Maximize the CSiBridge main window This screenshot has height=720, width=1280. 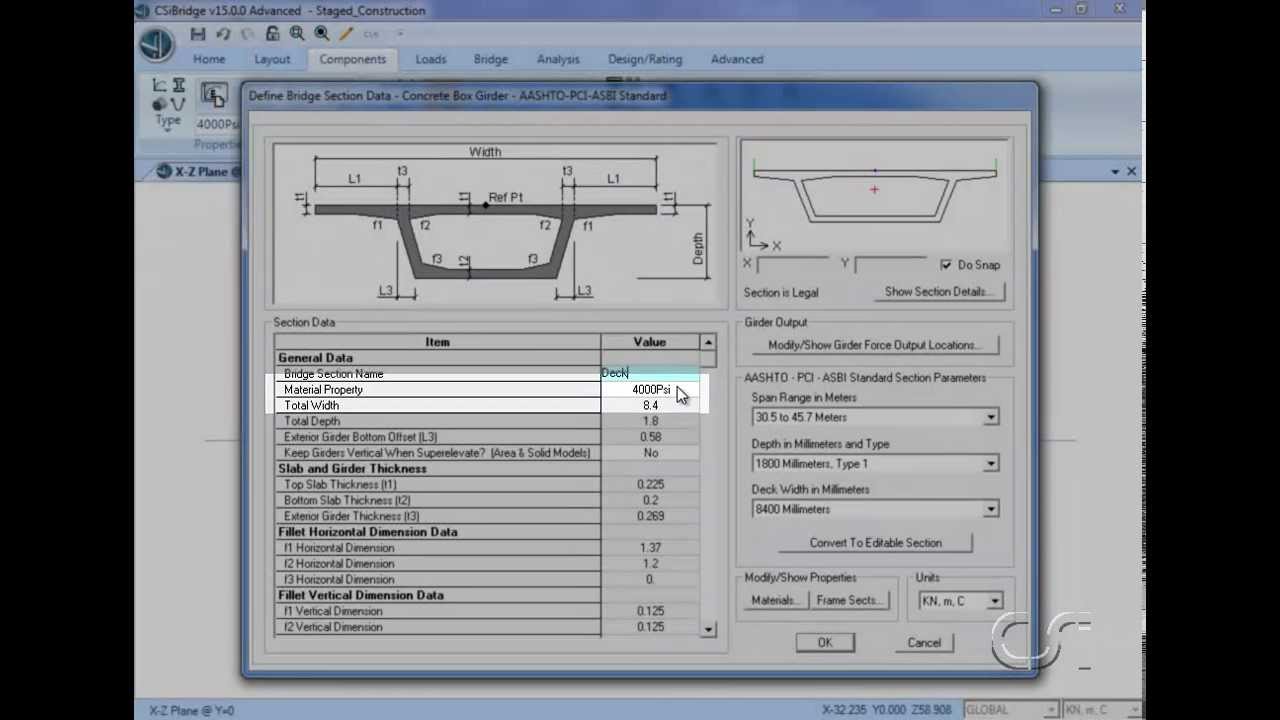(1081, 9)
